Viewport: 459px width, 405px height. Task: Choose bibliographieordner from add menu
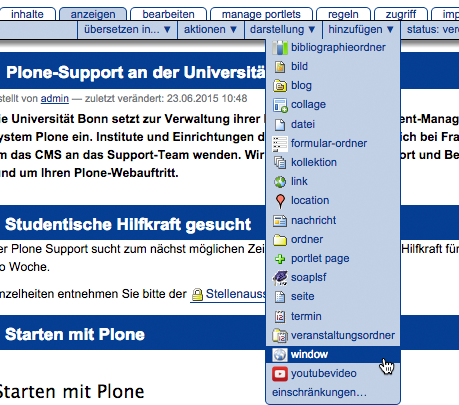[333, 48]
